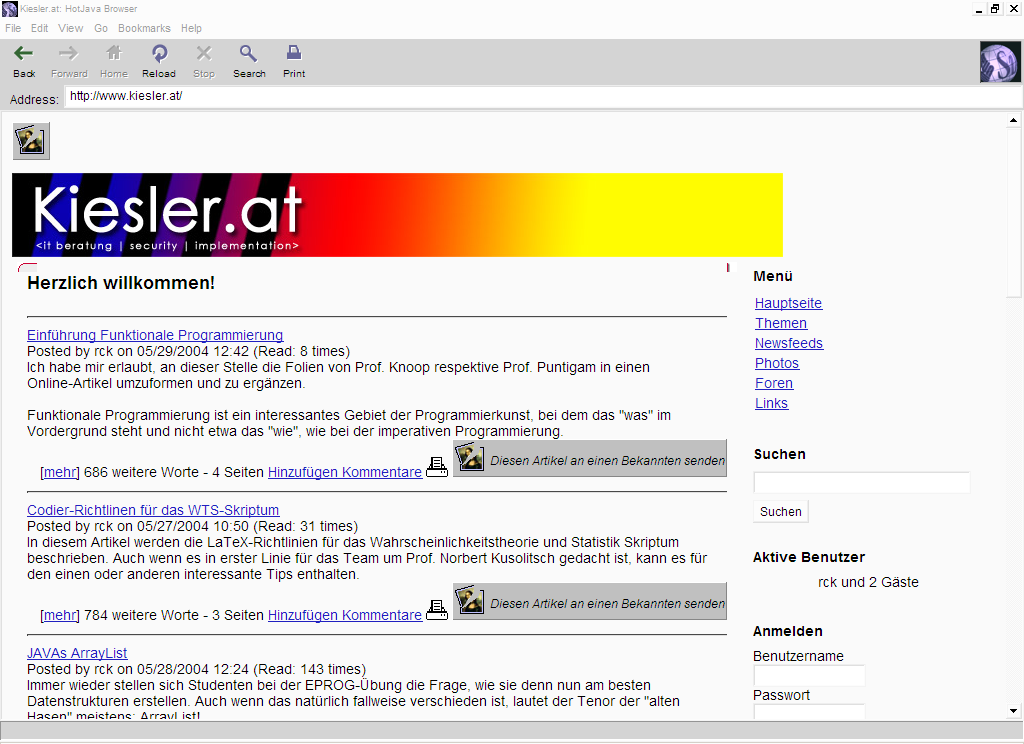Click the scroll down arrow of the page scrollbar
The image size is (1024, 744).
coord(1014,710)
